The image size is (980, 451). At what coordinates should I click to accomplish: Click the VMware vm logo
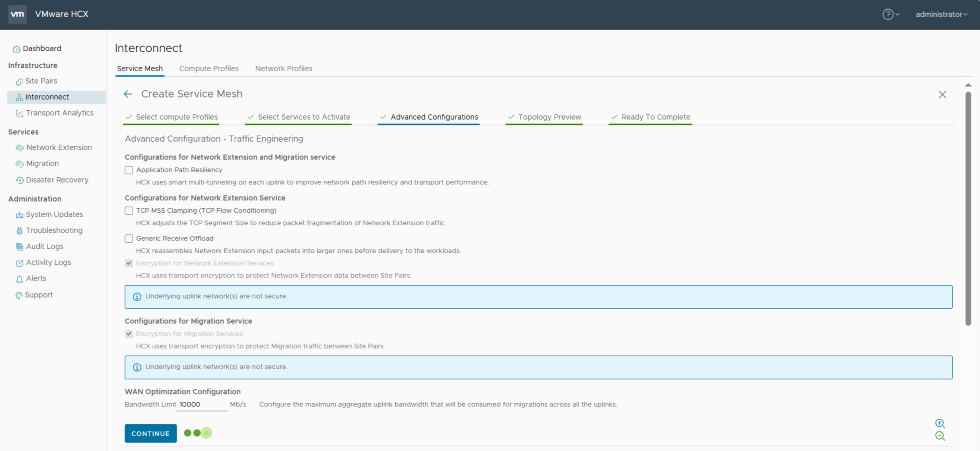pos(18,14)
